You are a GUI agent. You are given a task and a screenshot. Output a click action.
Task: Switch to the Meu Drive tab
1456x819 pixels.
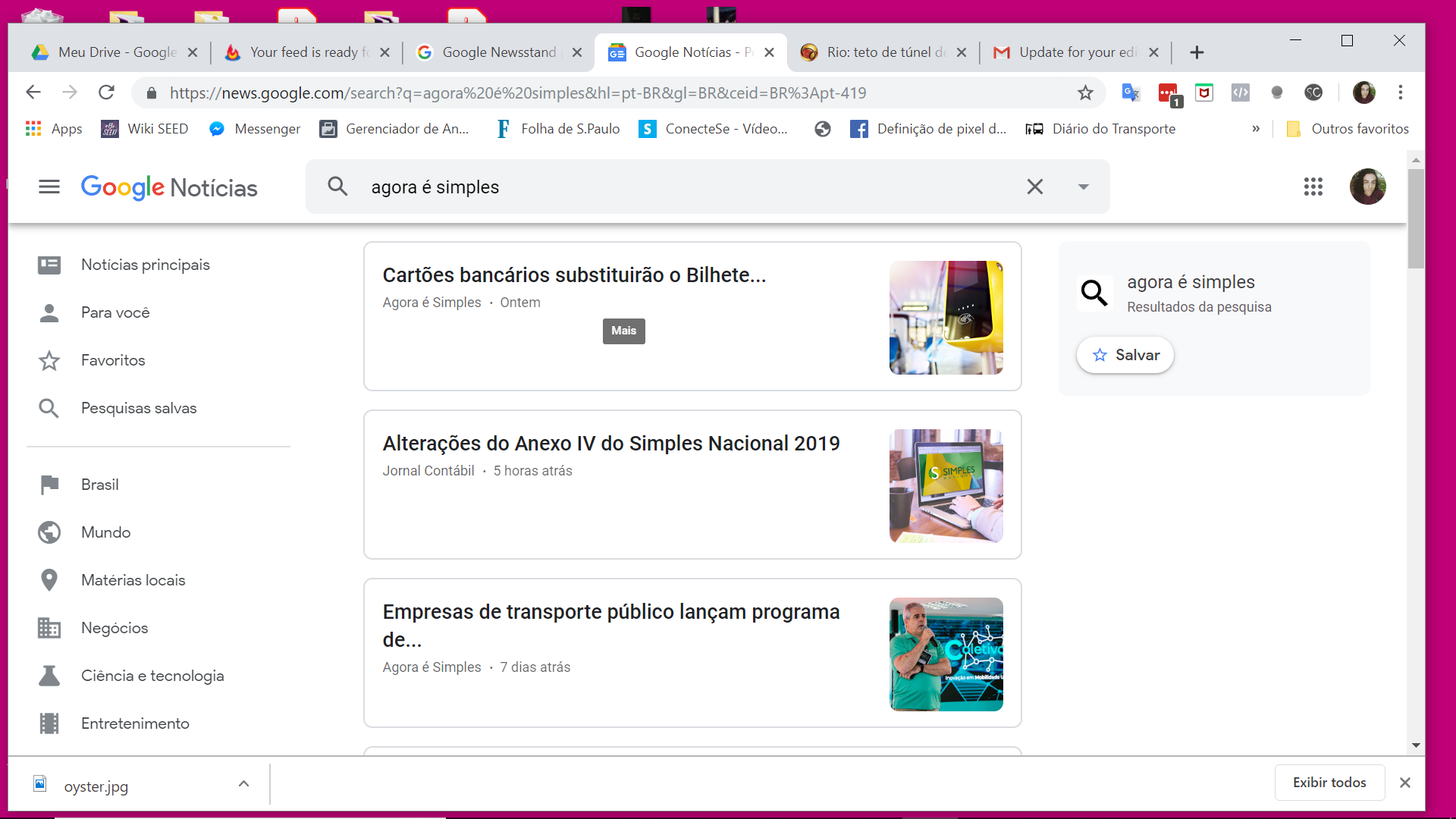pyautogui.click(x=116, y=52)
